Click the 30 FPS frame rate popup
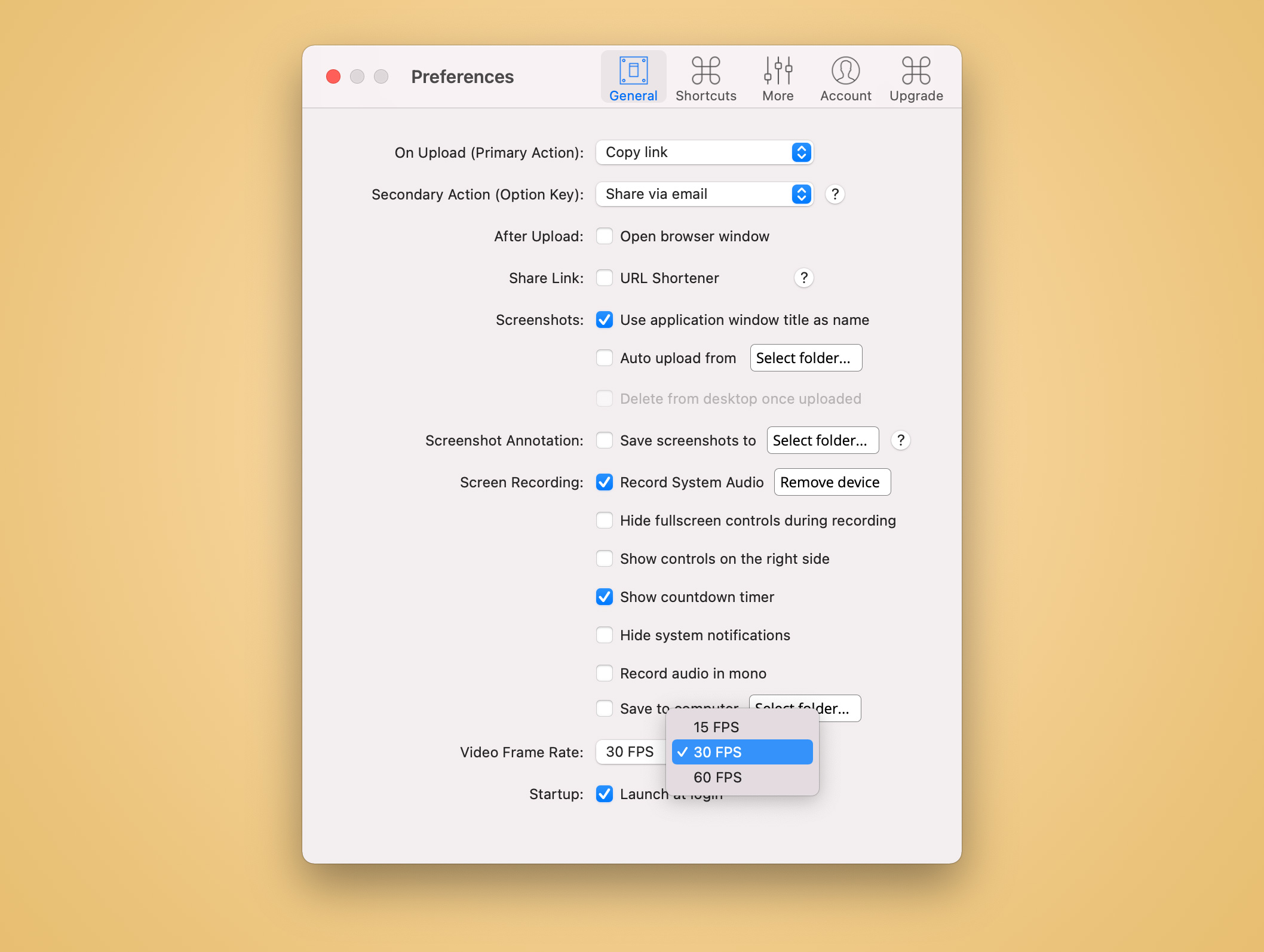This screenshot has width=1264, height=952. click(x=631, y=752)
